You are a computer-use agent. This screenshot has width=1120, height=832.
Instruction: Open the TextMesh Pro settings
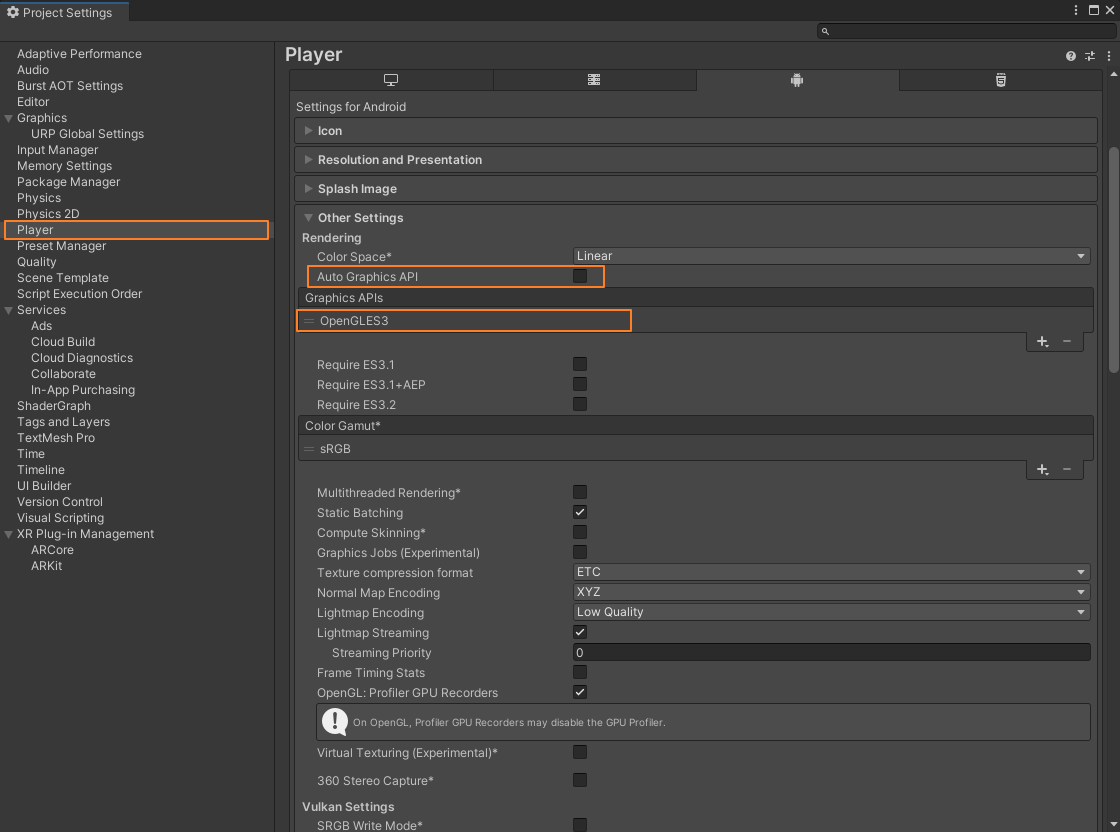(x=56, y=438)
